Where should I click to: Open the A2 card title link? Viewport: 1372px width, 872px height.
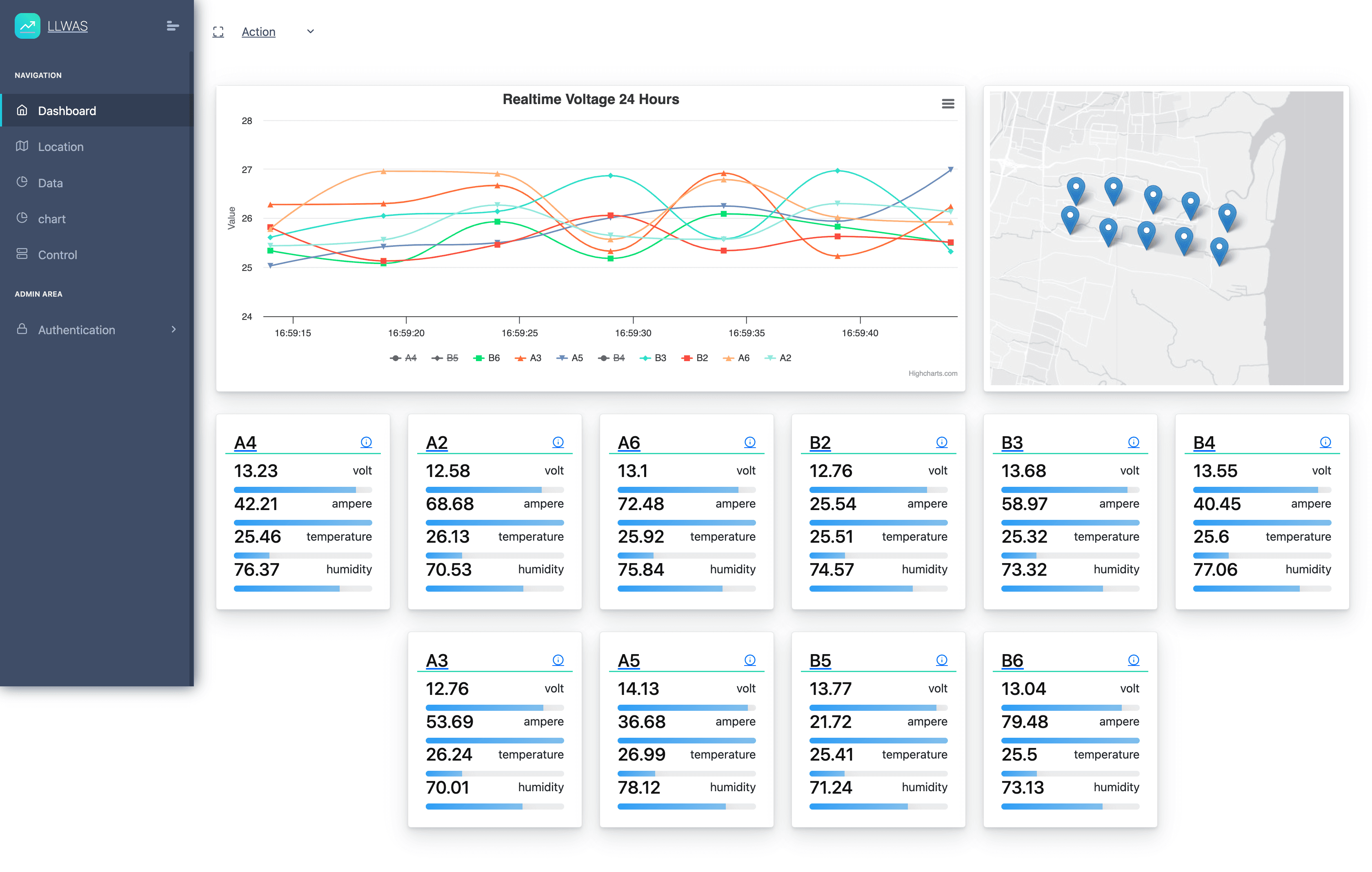(x=436, y=443)
